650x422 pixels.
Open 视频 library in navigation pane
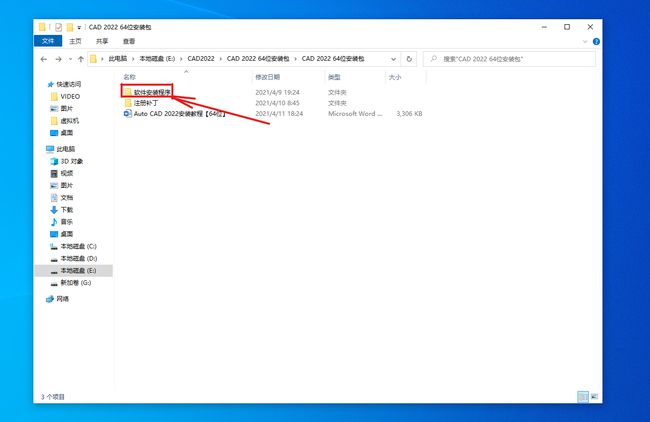point(62,173)
